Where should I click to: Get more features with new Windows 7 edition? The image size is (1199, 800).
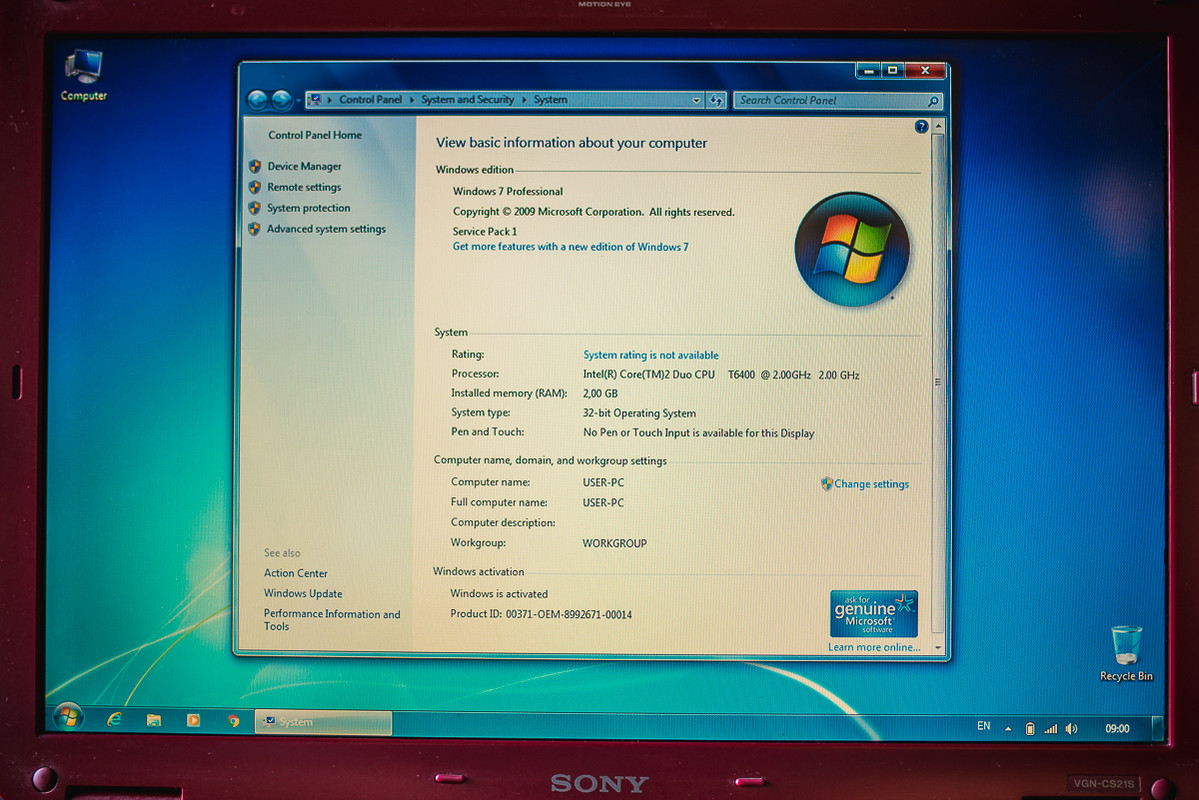(x=570, y=247)
